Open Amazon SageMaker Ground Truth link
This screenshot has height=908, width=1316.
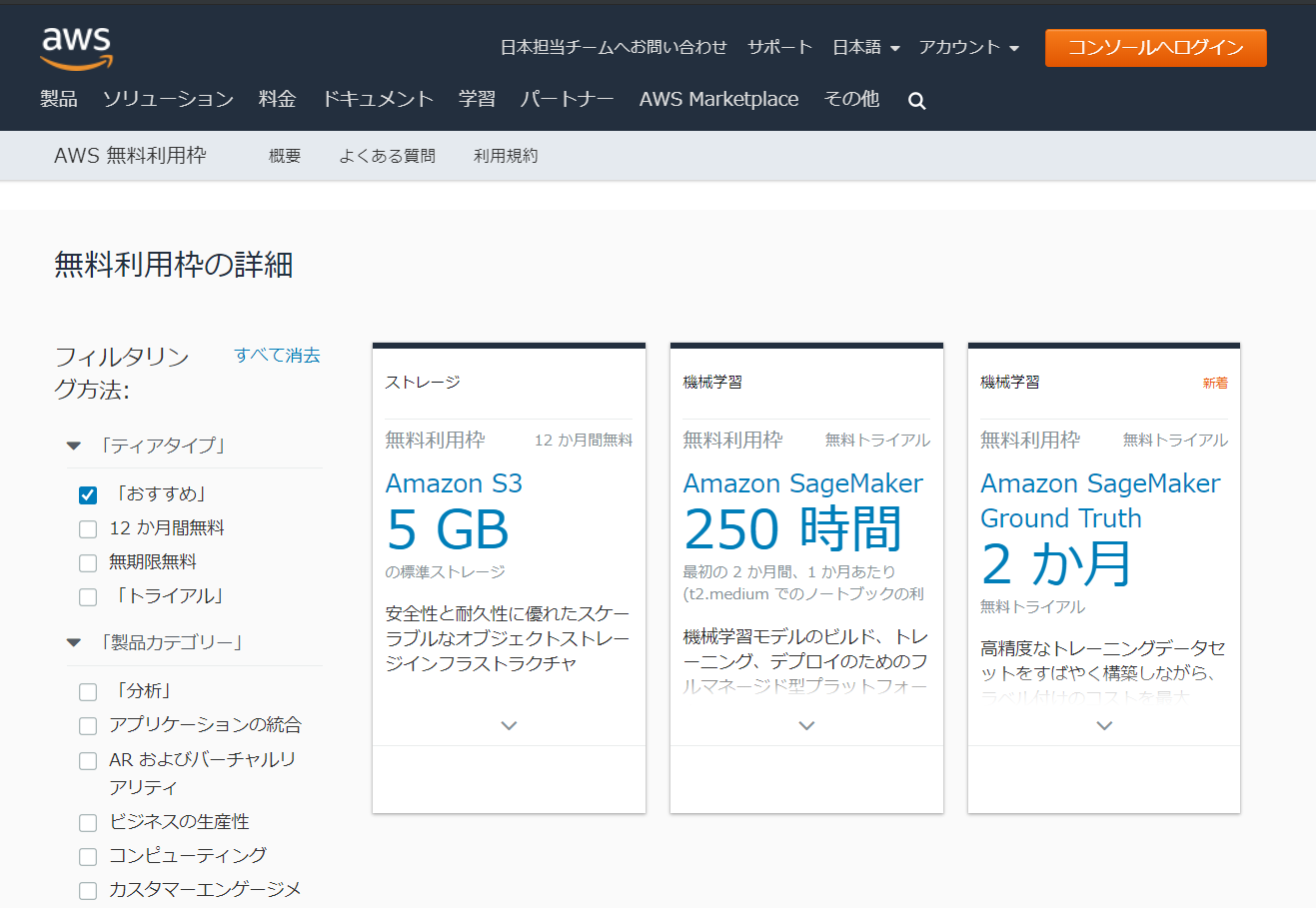click(1100, 500)
